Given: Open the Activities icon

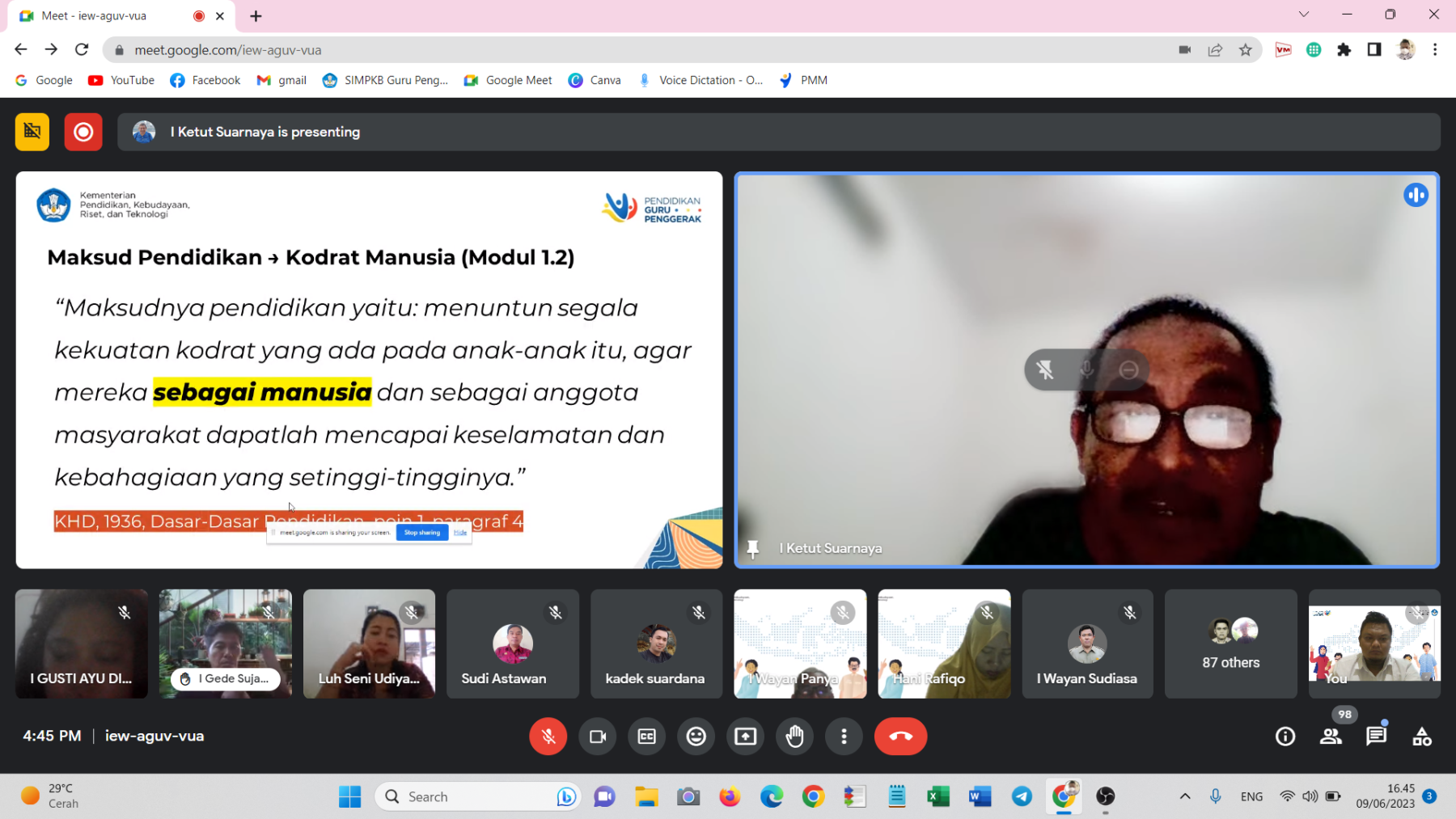Looking at the screenshot, I should point(1421,736).
